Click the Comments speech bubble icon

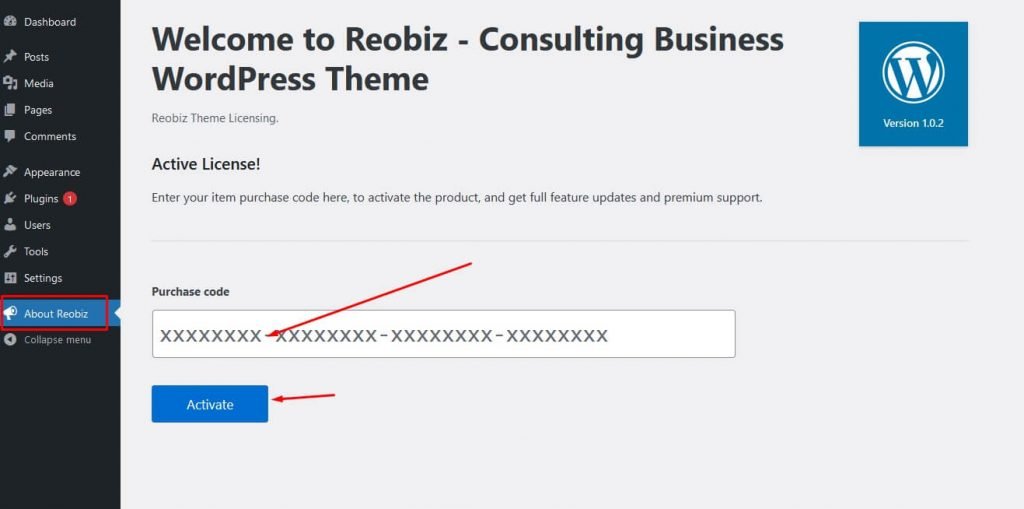pyautogui.click(x=9, y=136)
